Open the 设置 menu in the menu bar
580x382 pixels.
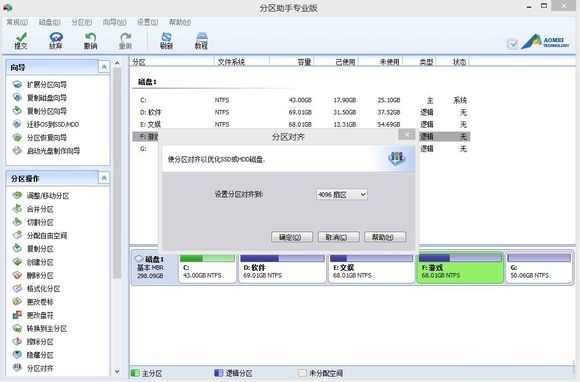pyautogui.click(x=147, y=22)
